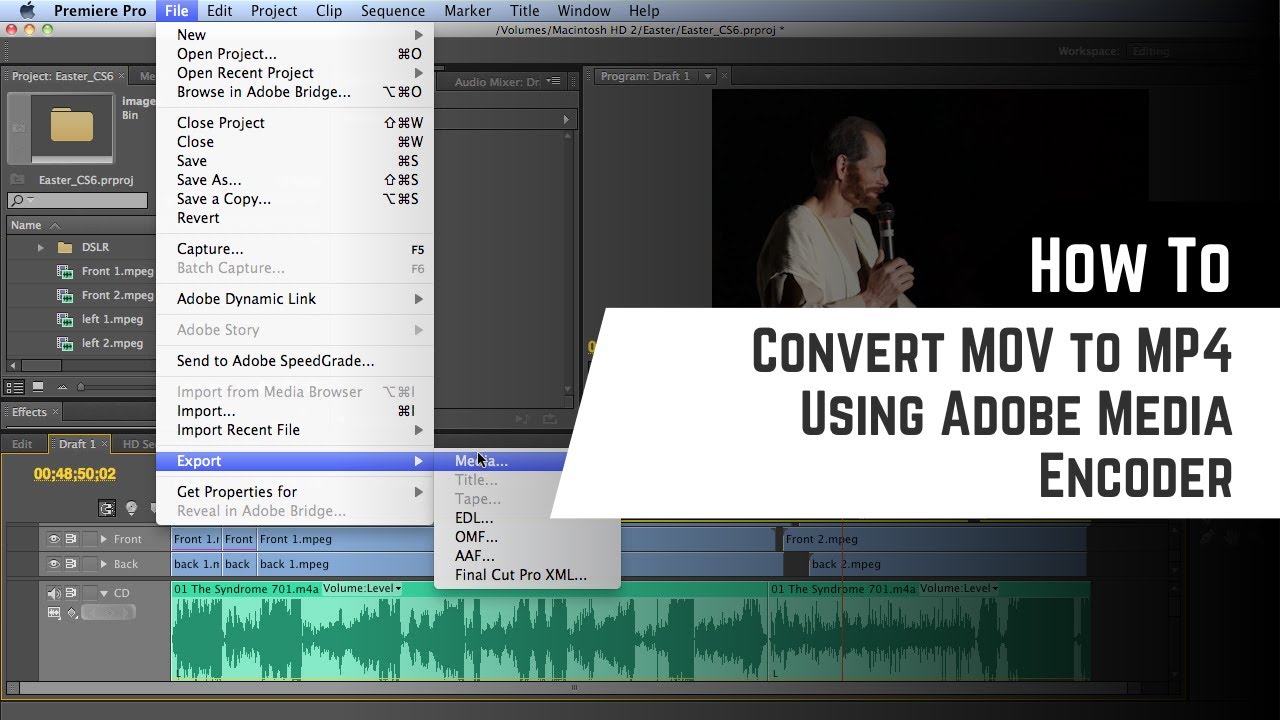Click the Project panel search field
The width and height of the screenshot is (1280, 720).
(78, 201)
